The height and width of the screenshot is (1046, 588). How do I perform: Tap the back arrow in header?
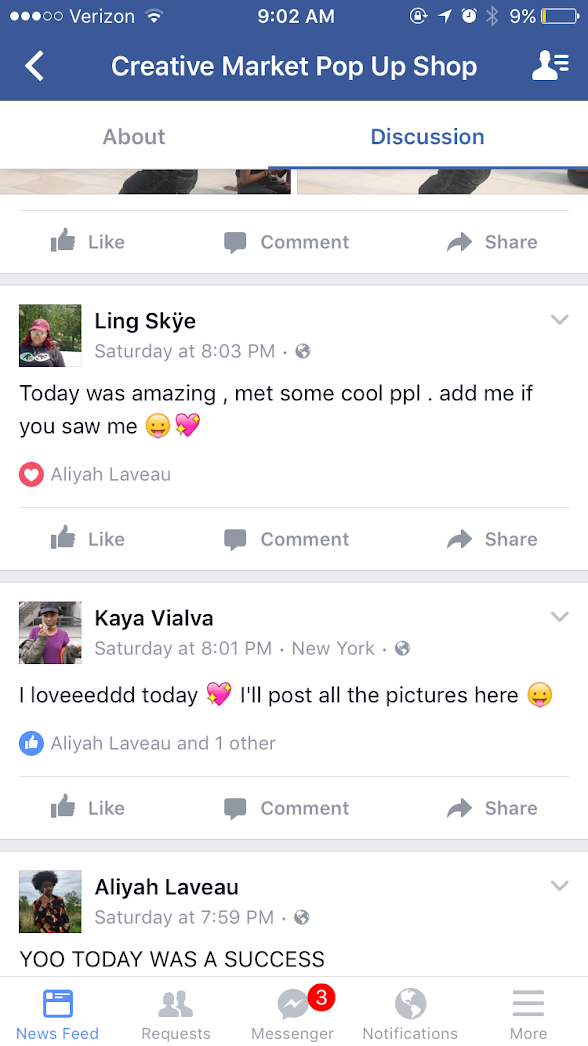click(x=34, y=66)
